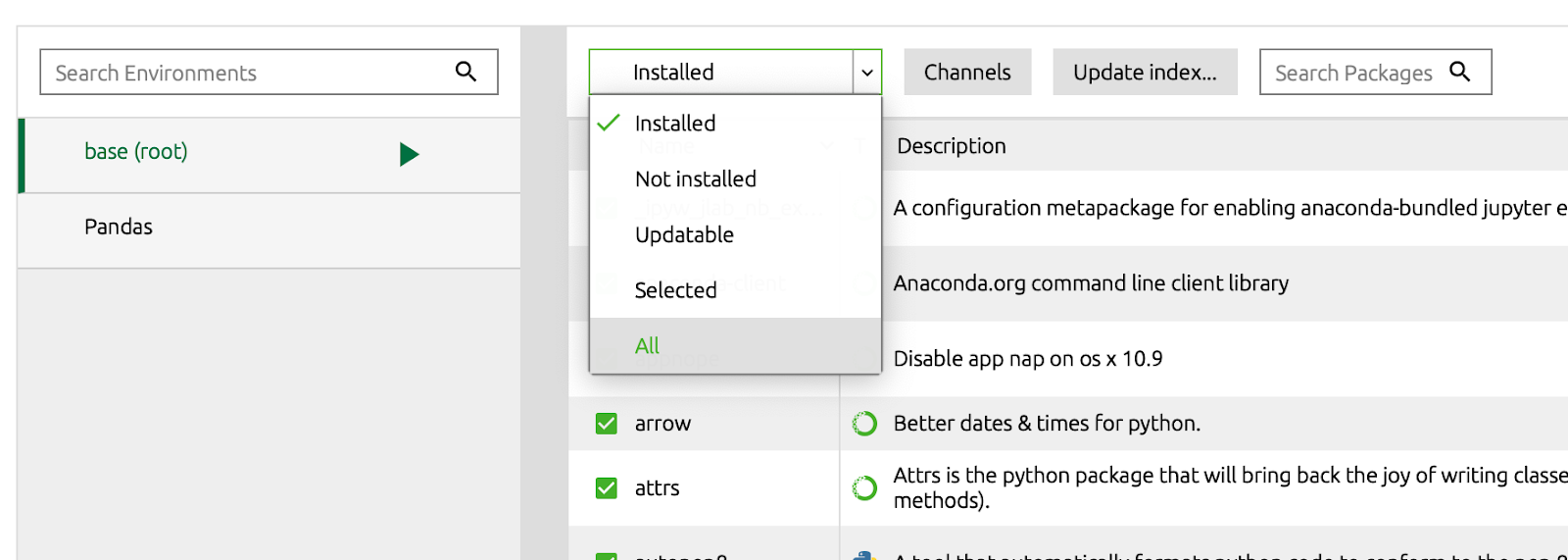Click the Installed filter combo box field
The height and width of the screenshot is (560, 1568).
[720, 73]
